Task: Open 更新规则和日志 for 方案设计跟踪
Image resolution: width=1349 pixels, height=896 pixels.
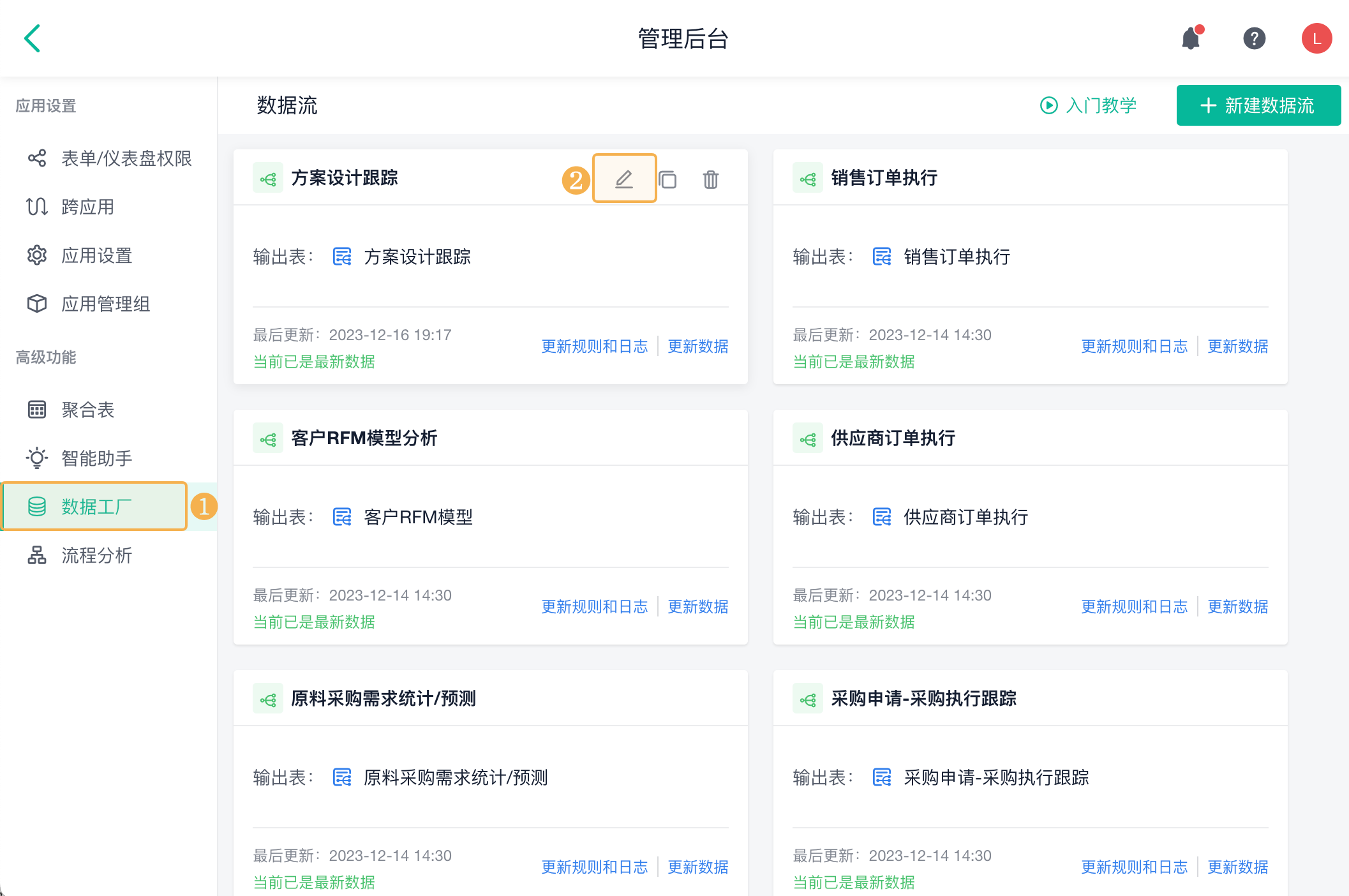Action: [x=594, y=347]
